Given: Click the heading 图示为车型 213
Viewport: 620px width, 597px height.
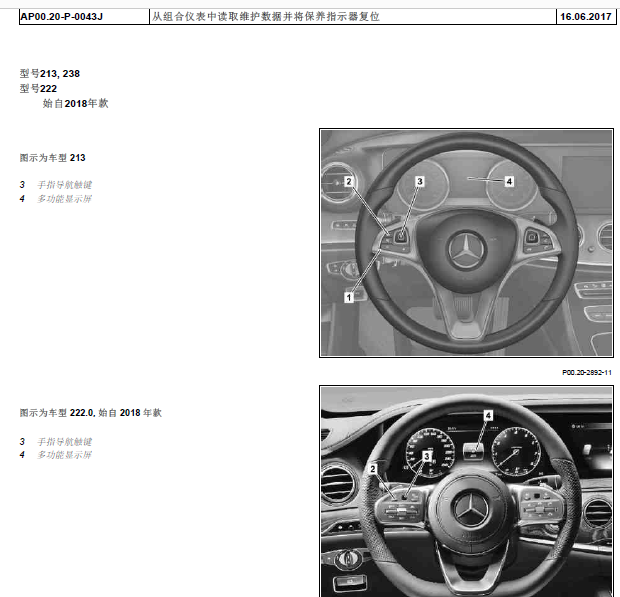Looking at the screenshot, I should pyautogui.click(x=53, y=158).
